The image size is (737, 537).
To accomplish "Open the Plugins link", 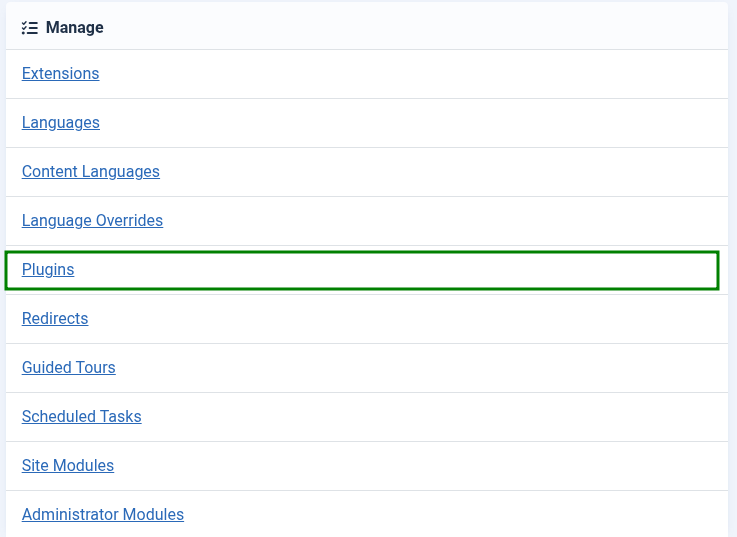I will pyautogui.click(x=48, y=270).
